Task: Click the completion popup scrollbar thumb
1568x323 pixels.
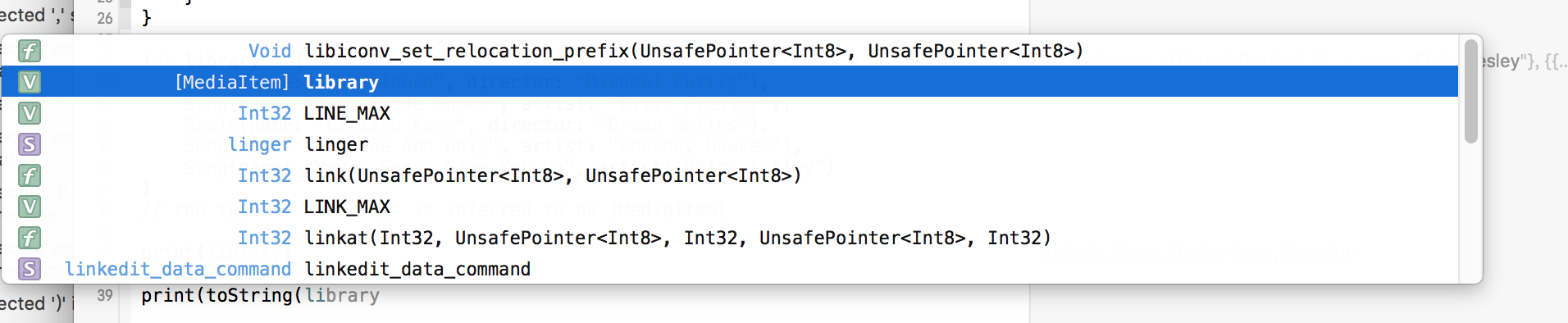Action: tap(1470, 91)
